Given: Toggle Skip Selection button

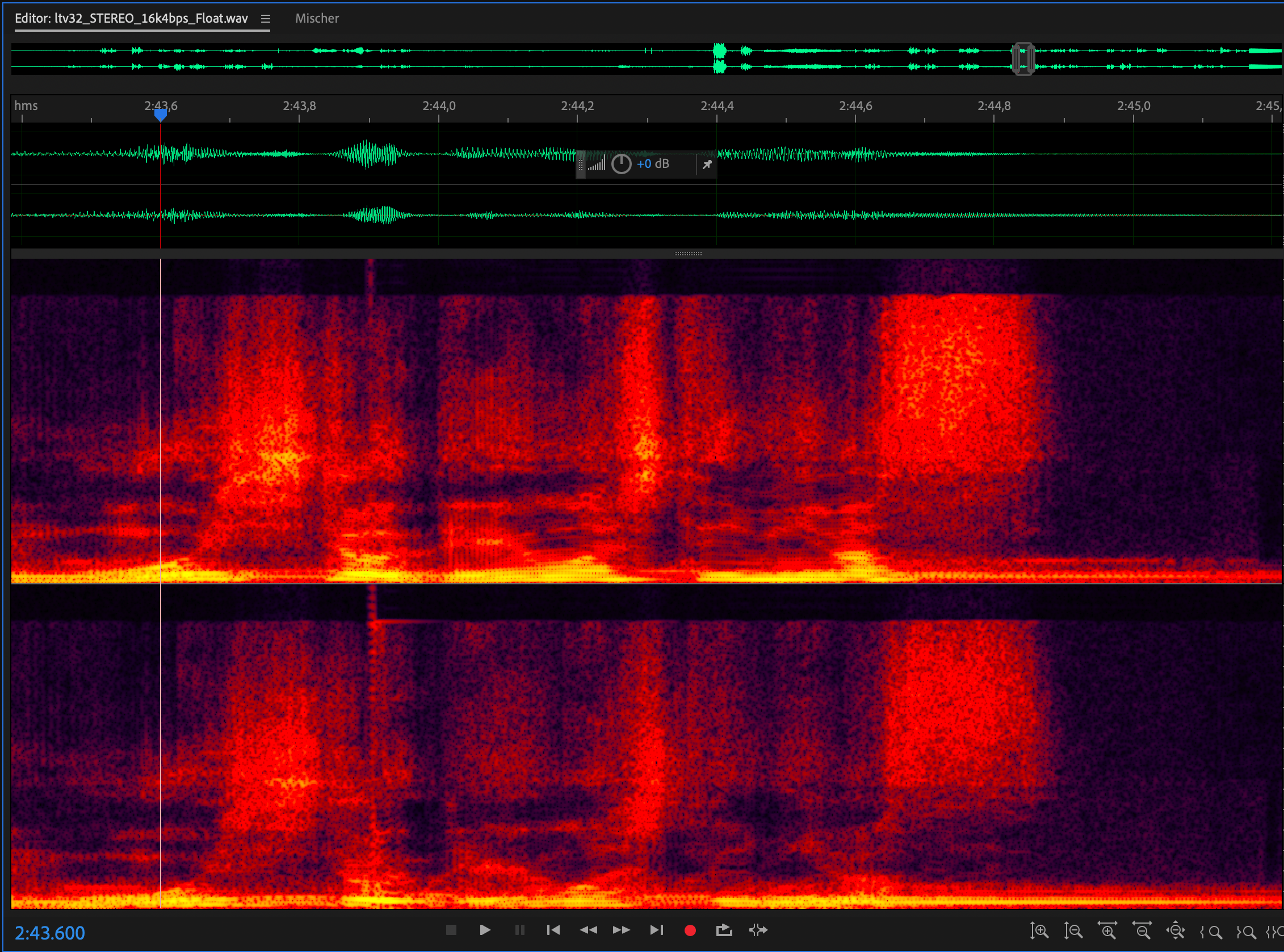Looking at the screenshot, I should coord(758,930).
